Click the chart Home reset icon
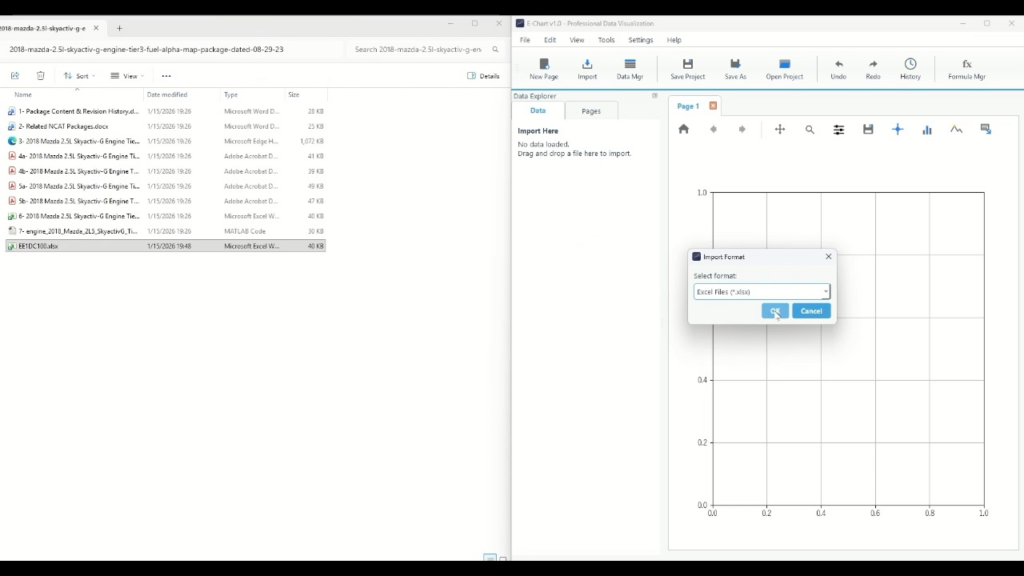 point(684,129)
